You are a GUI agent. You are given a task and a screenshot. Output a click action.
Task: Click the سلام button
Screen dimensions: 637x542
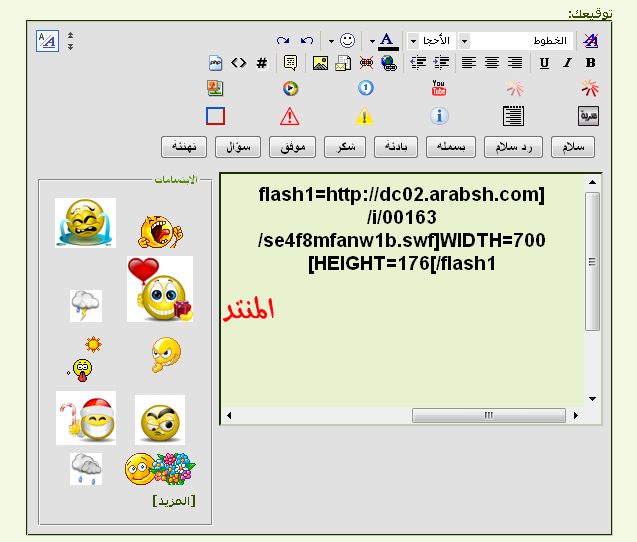point(572,147)
